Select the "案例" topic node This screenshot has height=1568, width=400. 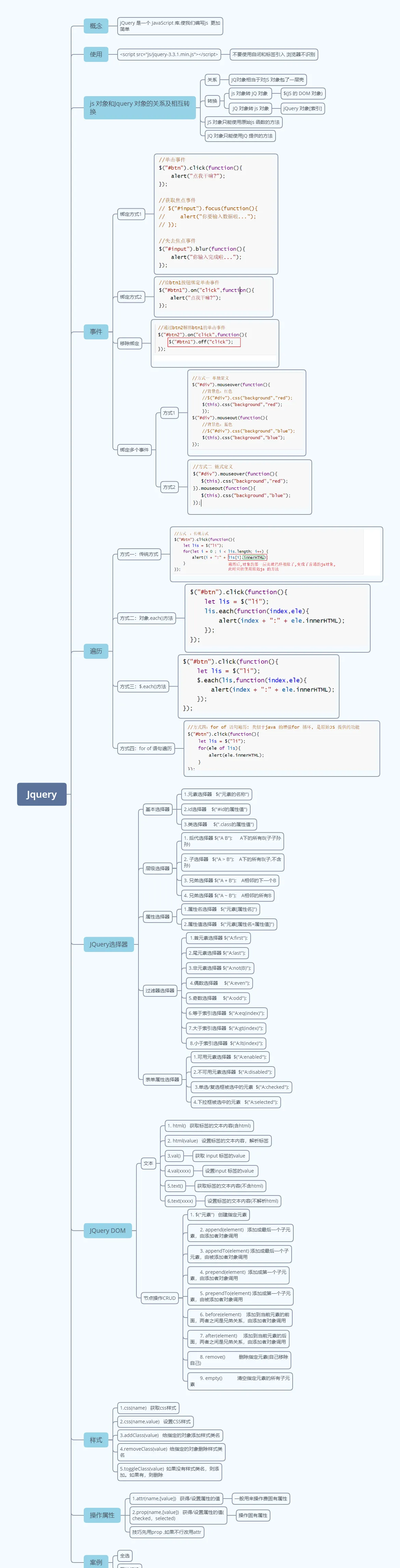[96, 1562]
